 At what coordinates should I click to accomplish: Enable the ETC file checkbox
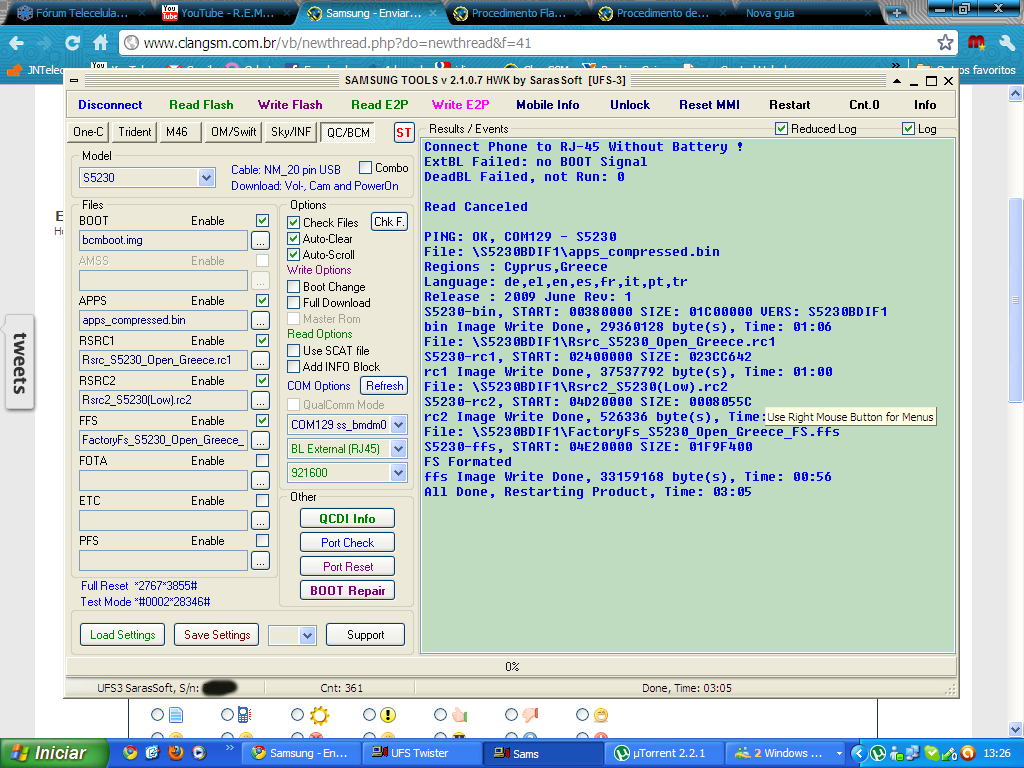(263, 500)
